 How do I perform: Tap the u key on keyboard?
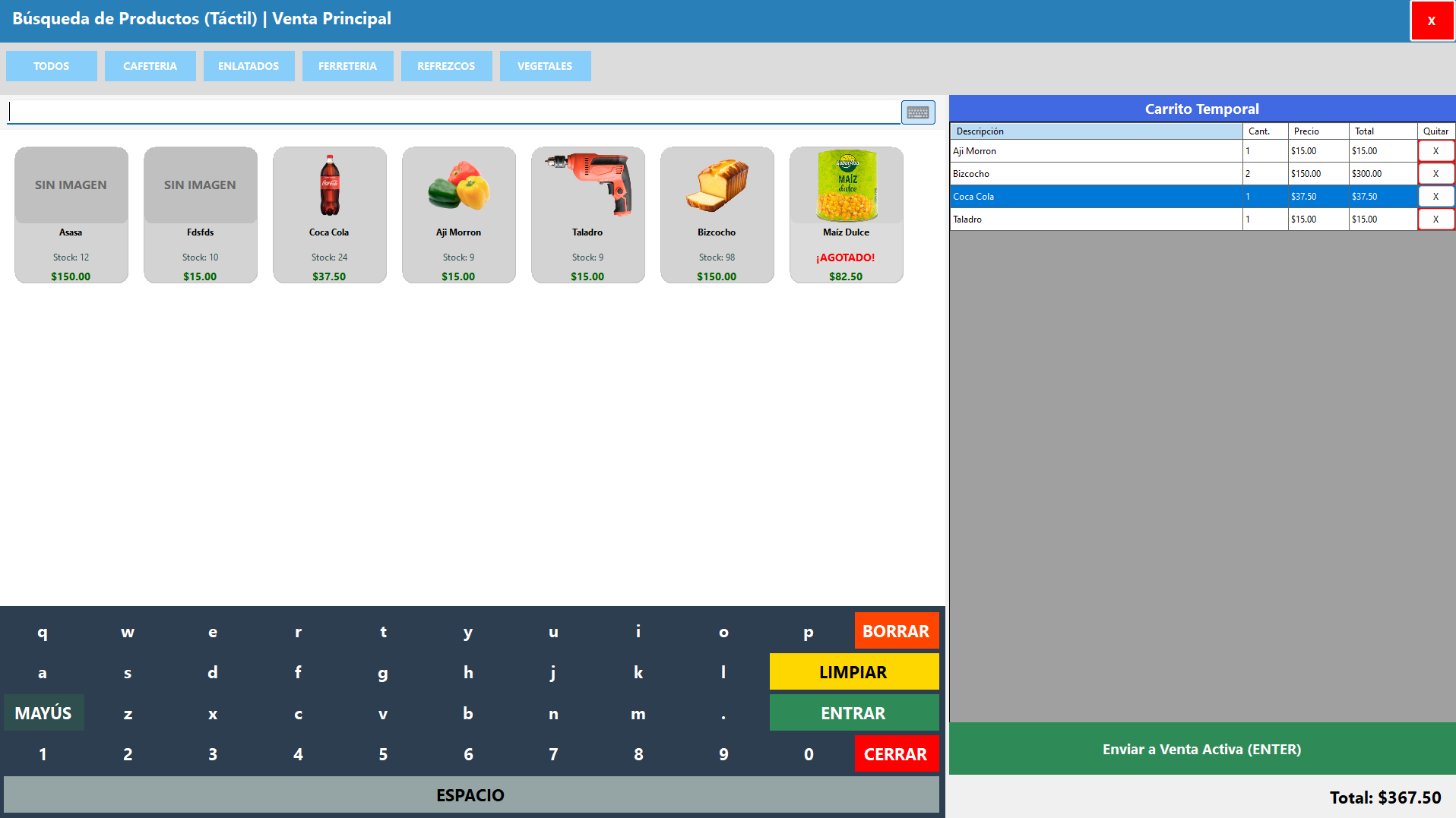[553, 631]
